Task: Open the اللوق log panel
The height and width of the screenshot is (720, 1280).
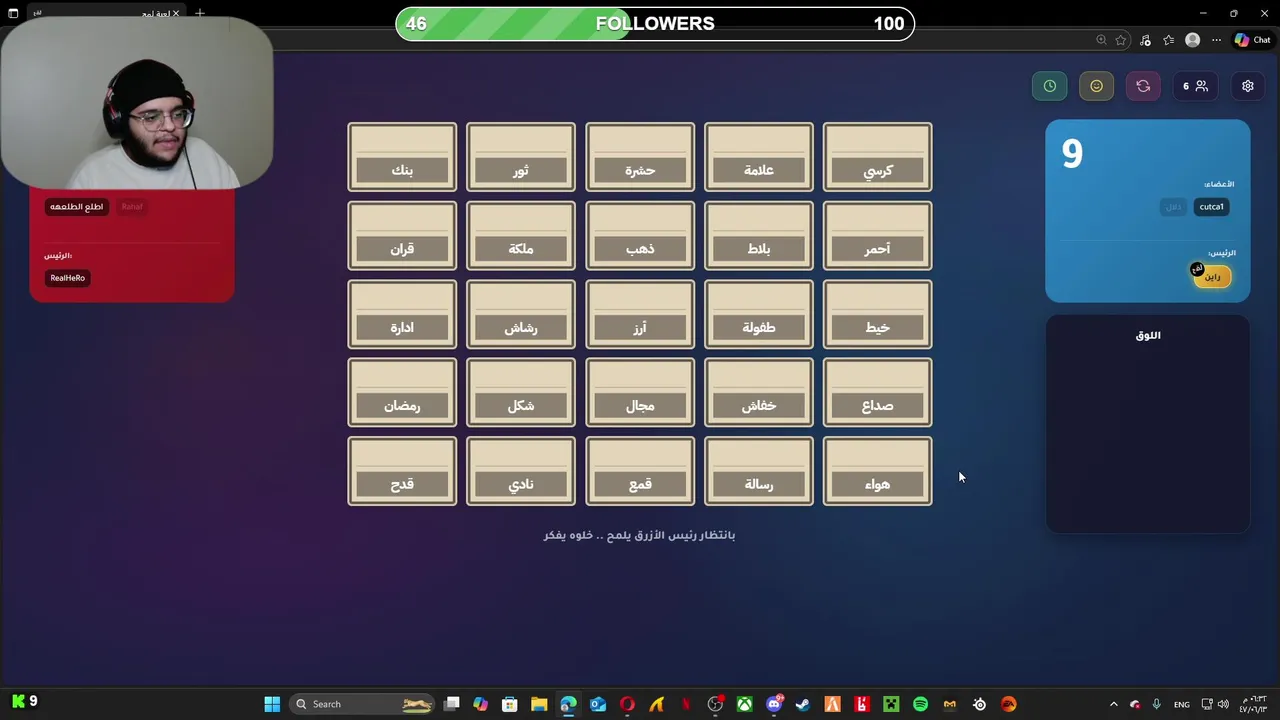Action: click(1148, 424)
